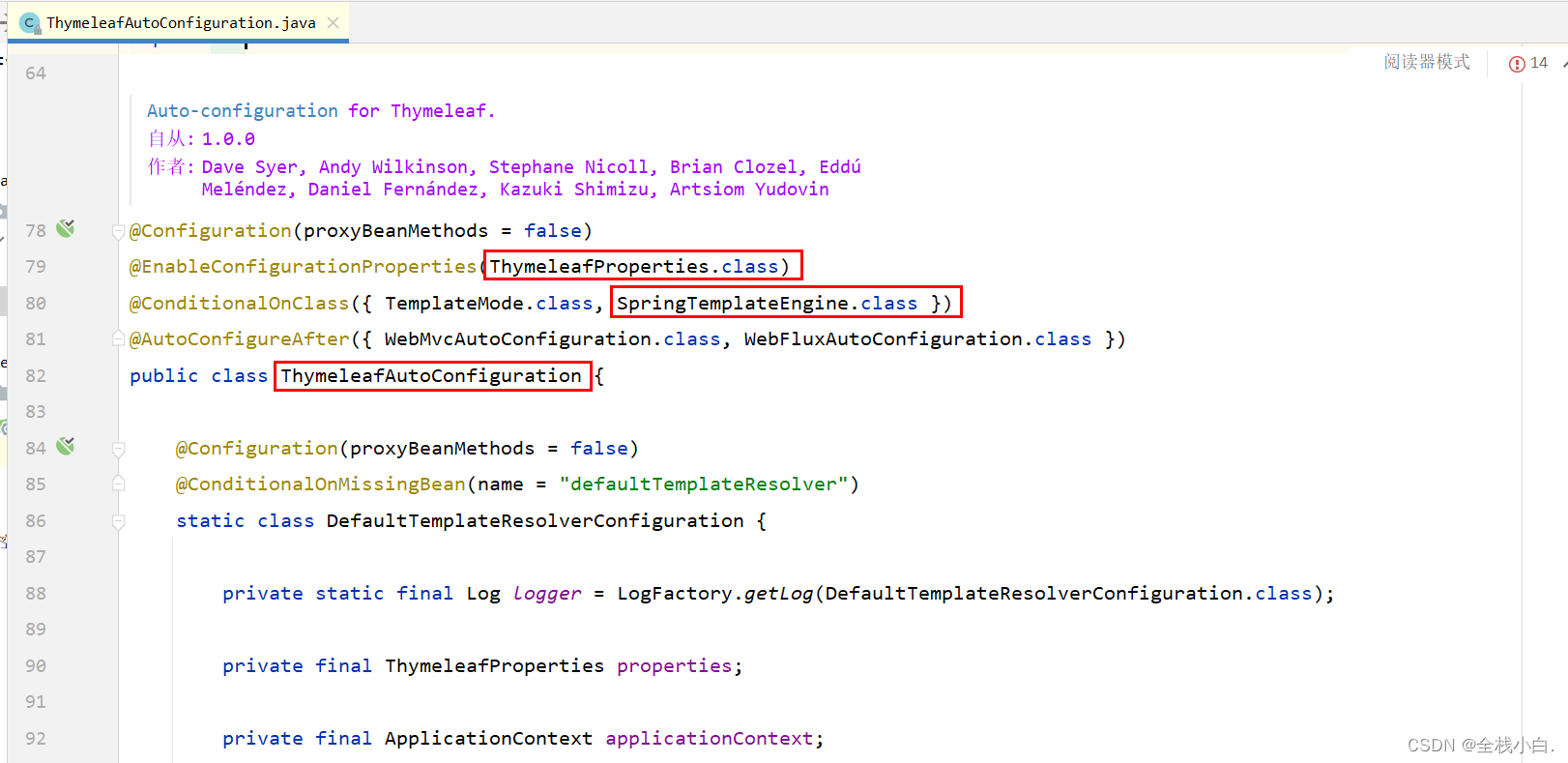Click the @Configuration annotation on line 78
This screenshot has width=1568, height=763.
pos(210,231)
